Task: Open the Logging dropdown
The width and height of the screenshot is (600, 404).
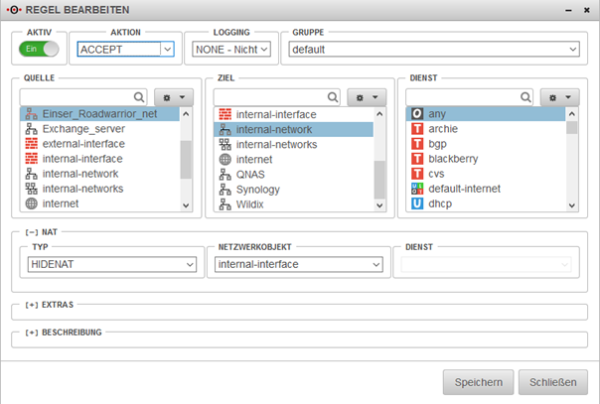Action: click(264, 48)
